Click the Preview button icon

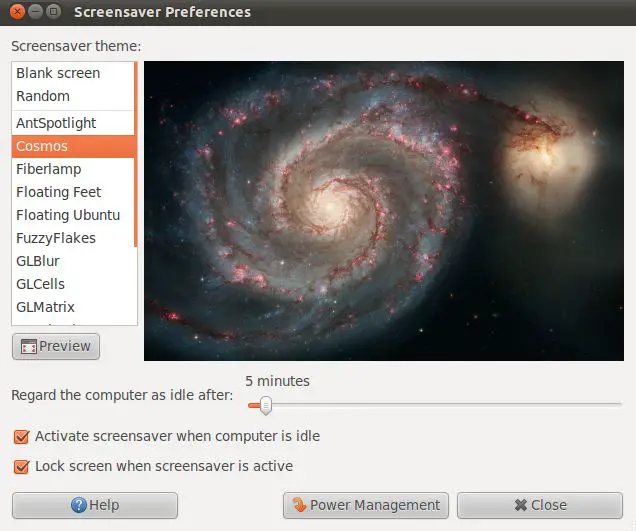28,347
